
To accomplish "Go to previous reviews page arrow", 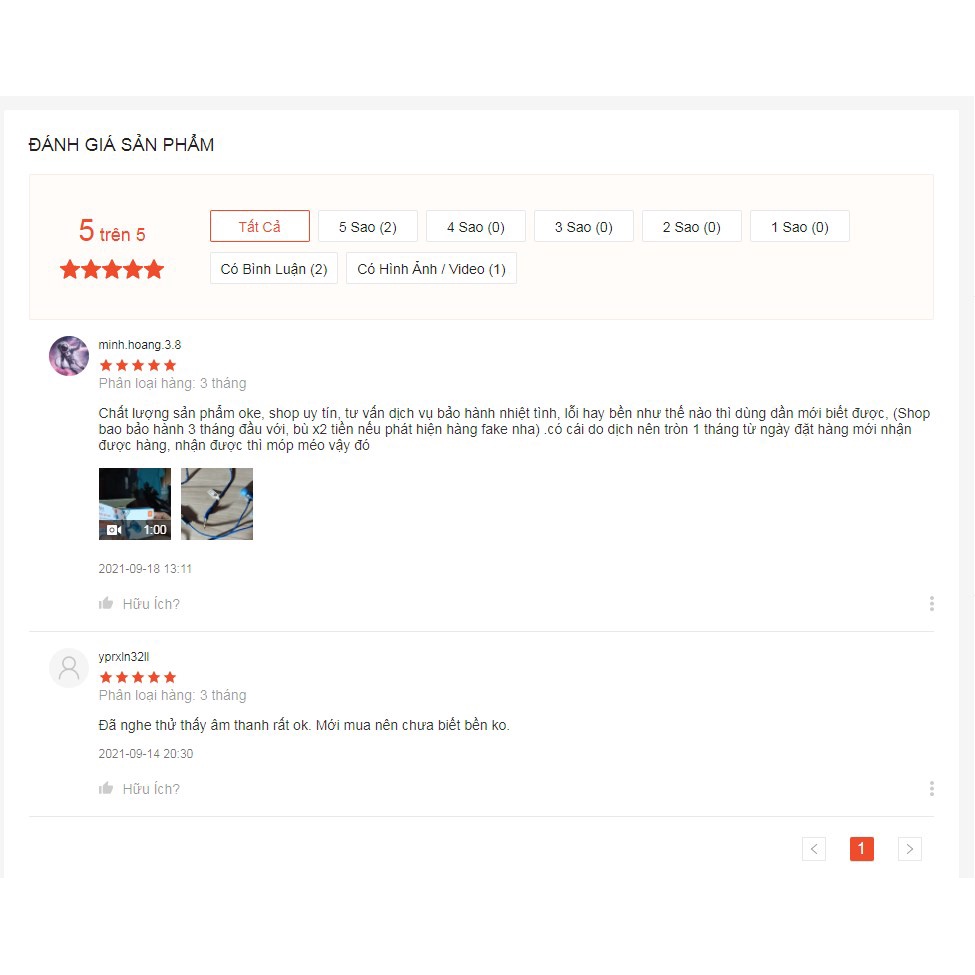I will 813,848.
